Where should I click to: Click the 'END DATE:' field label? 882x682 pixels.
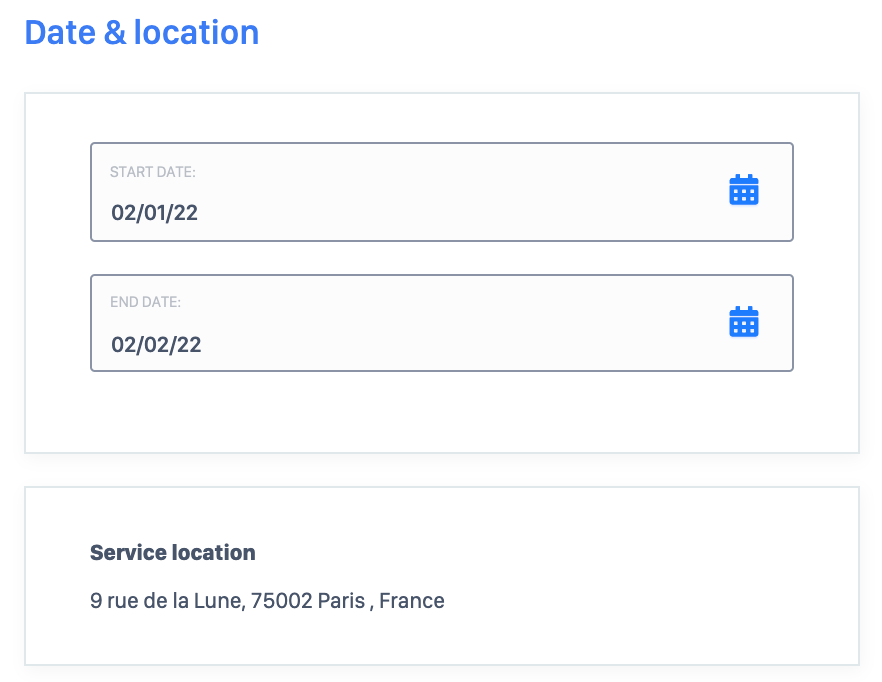pyautogui.click(x=145, y=302)
